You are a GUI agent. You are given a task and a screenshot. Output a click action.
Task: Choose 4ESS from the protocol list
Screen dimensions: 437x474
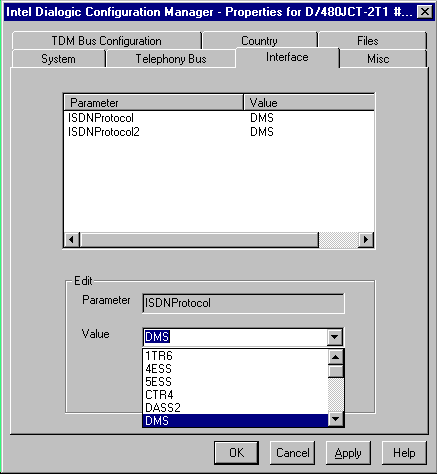(x=235, y=369)
